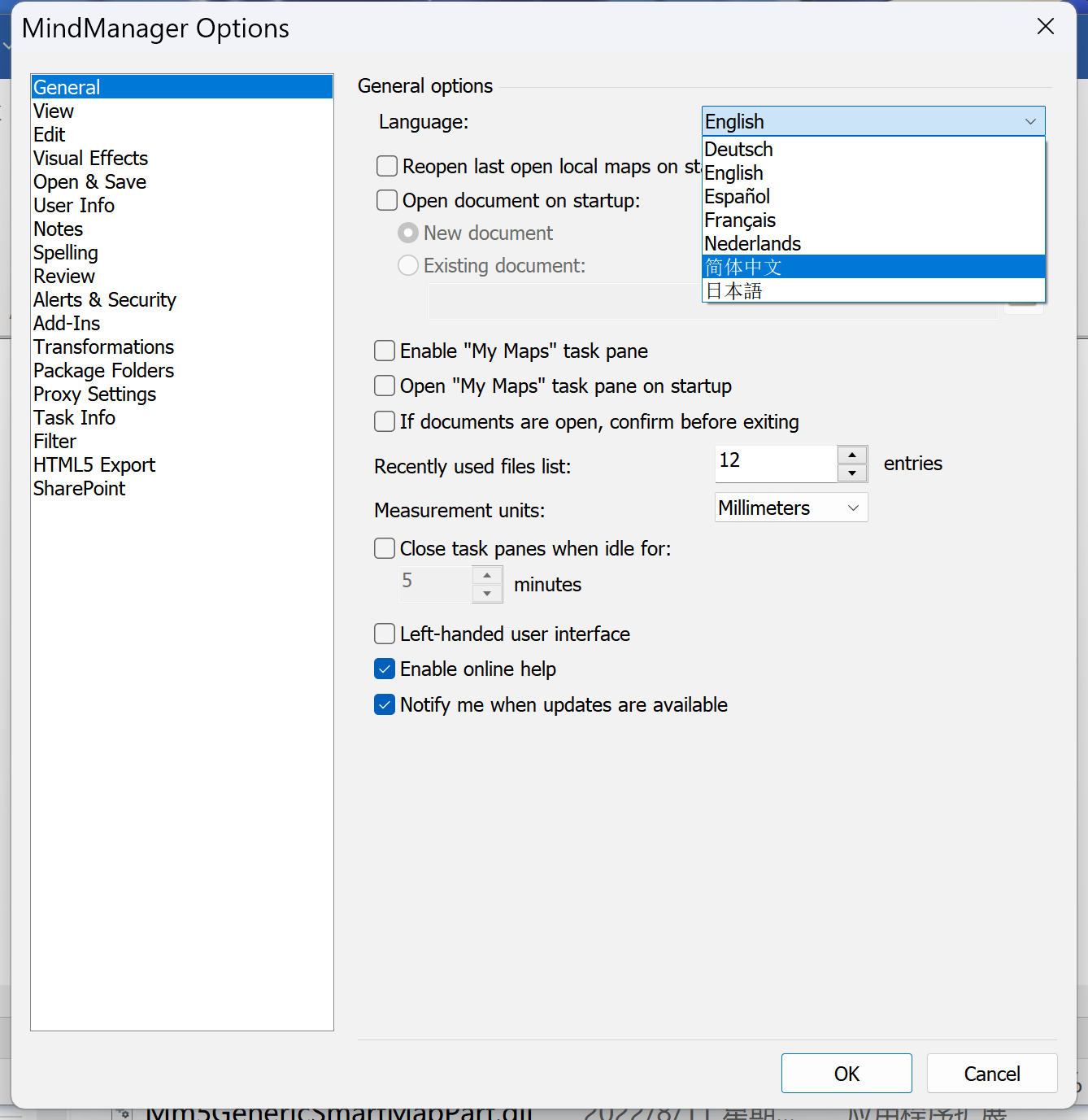Click Cancel to discard changes
Screen dimensions: 1088x1120
coord(992,1074)
